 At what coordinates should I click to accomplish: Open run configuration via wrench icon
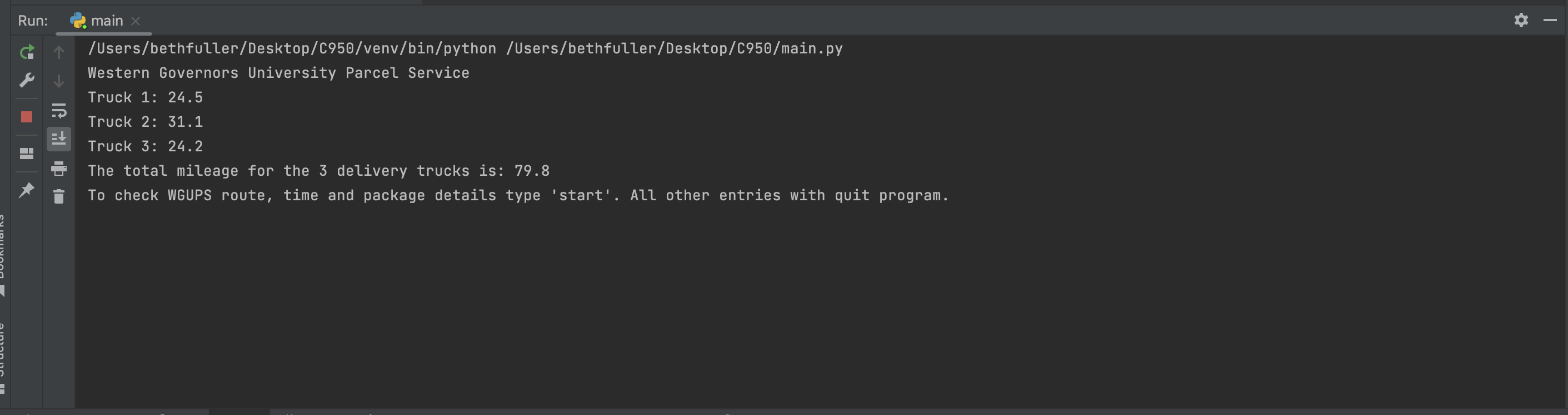point(27,80)
